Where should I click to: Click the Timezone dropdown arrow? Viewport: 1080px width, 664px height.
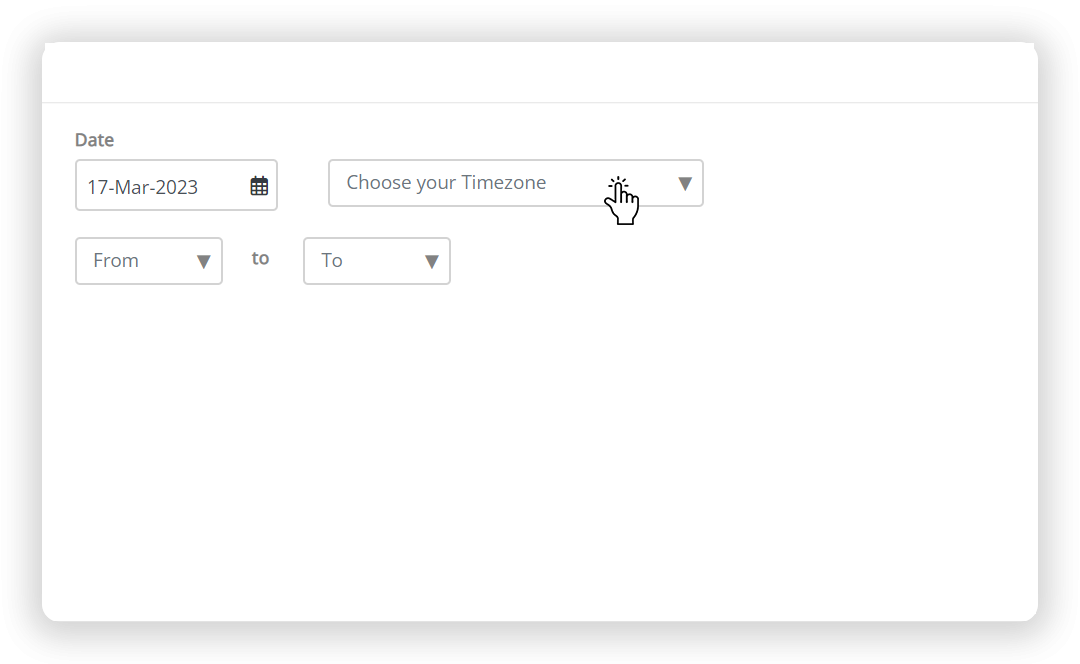[x=685, y=184]
